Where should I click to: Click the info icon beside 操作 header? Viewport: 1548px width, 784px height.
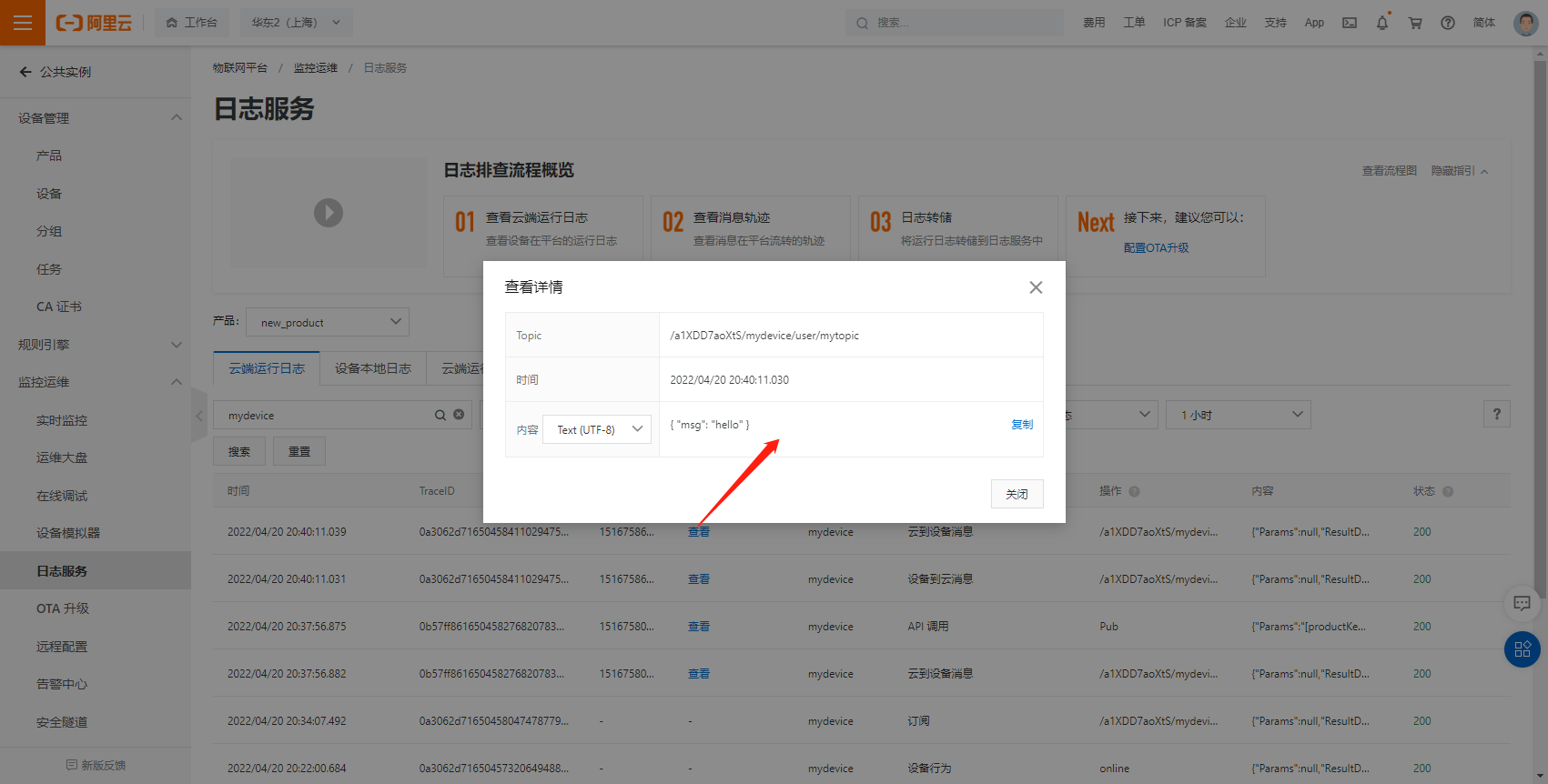pyautogui.click(x=1134, y=491)
